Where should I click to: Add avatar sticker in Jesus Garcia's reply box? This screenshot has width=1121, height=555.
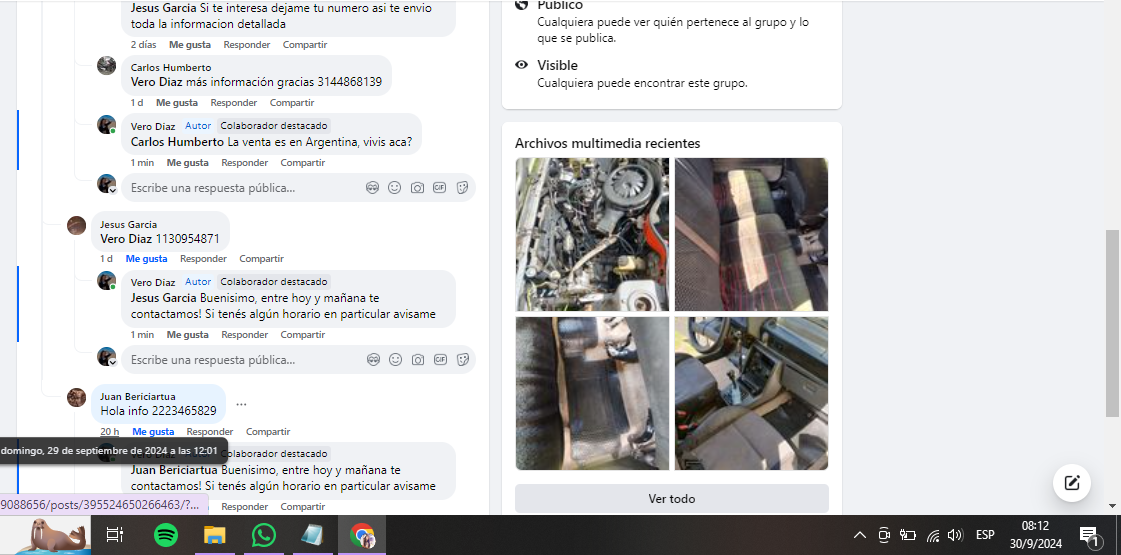click(373, 359)
